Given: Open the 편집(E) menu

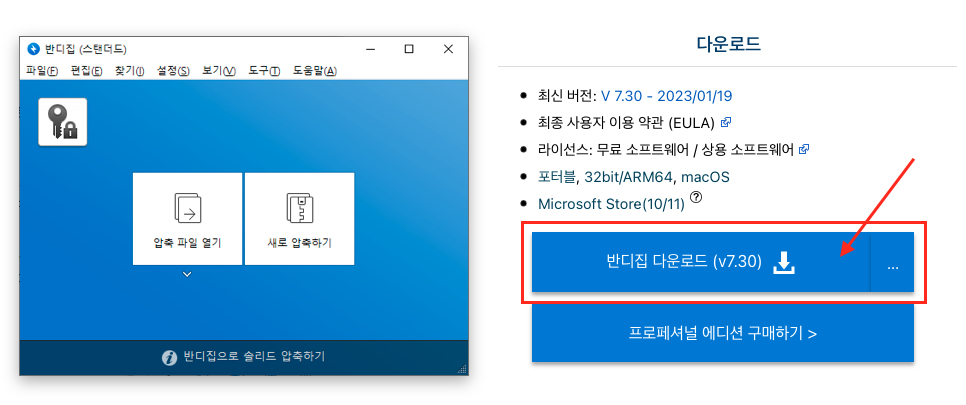Looking at the screenshot, I should click(x=86, y=71).
